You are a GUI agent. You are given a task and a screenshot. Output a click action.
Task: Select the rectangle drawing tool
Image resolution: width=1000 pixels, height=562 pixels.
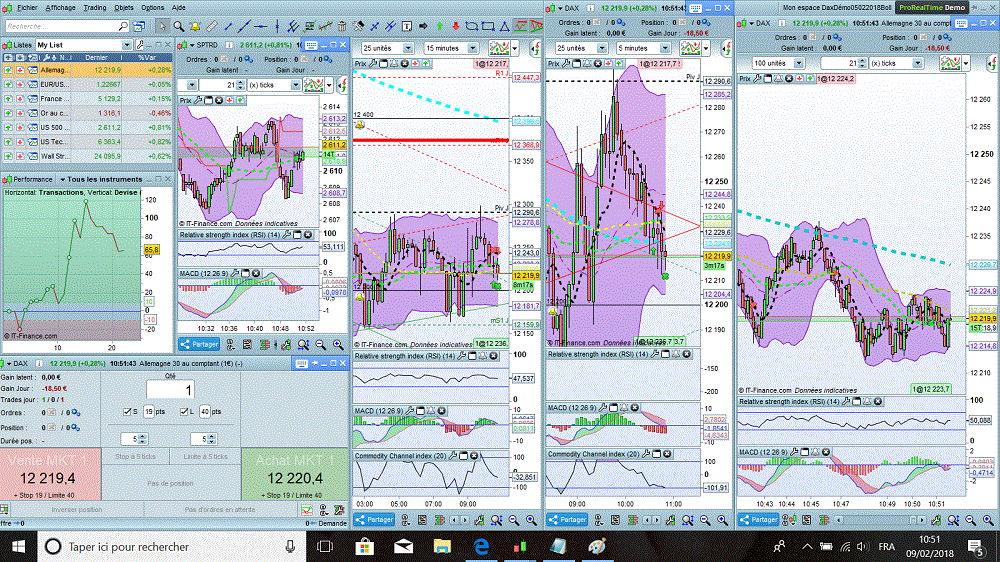pos(488,26)
